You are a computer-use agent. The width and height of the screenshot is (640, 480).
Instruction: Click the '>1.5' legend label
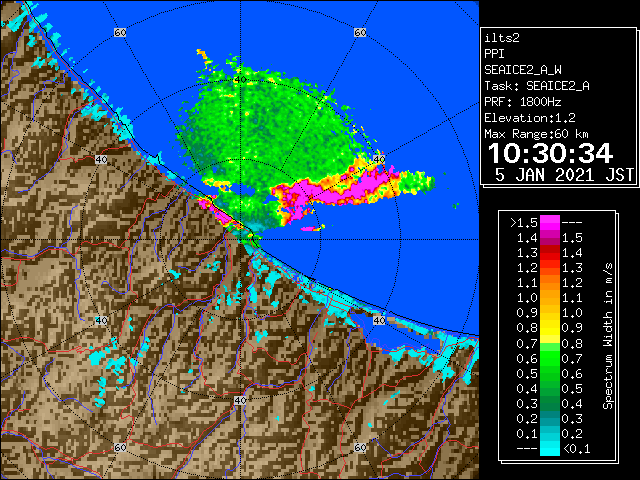click(x=524, y=223)
